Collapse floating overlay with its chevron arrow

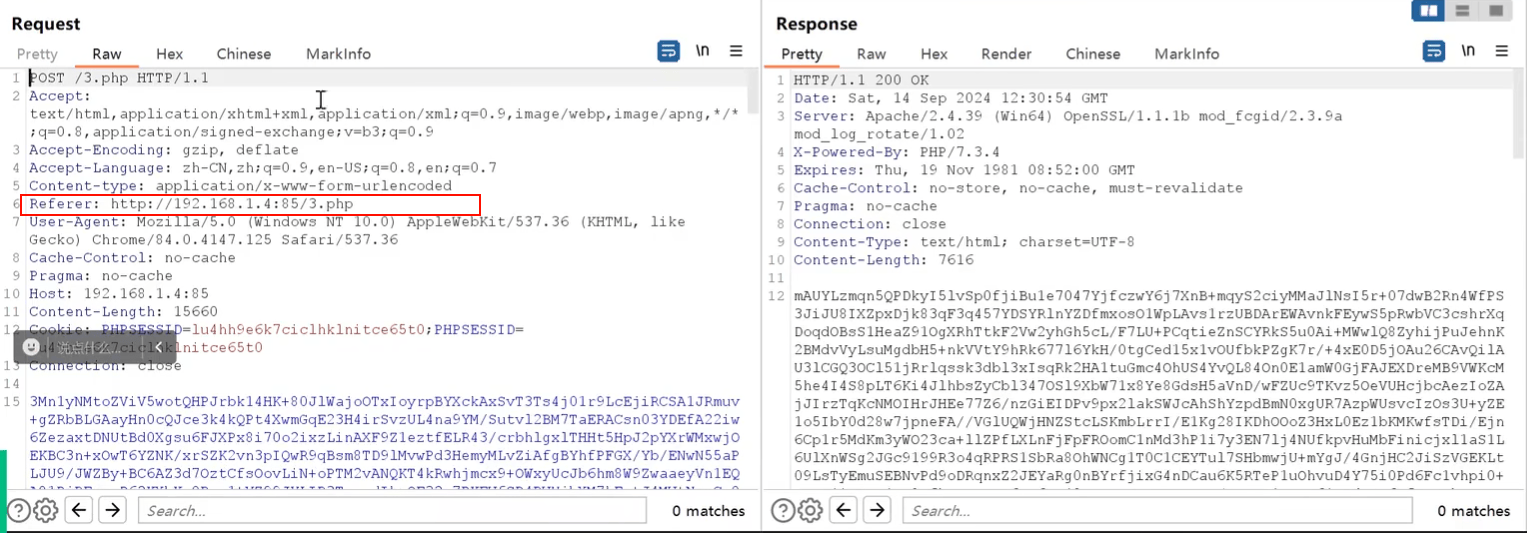[157, 347]
